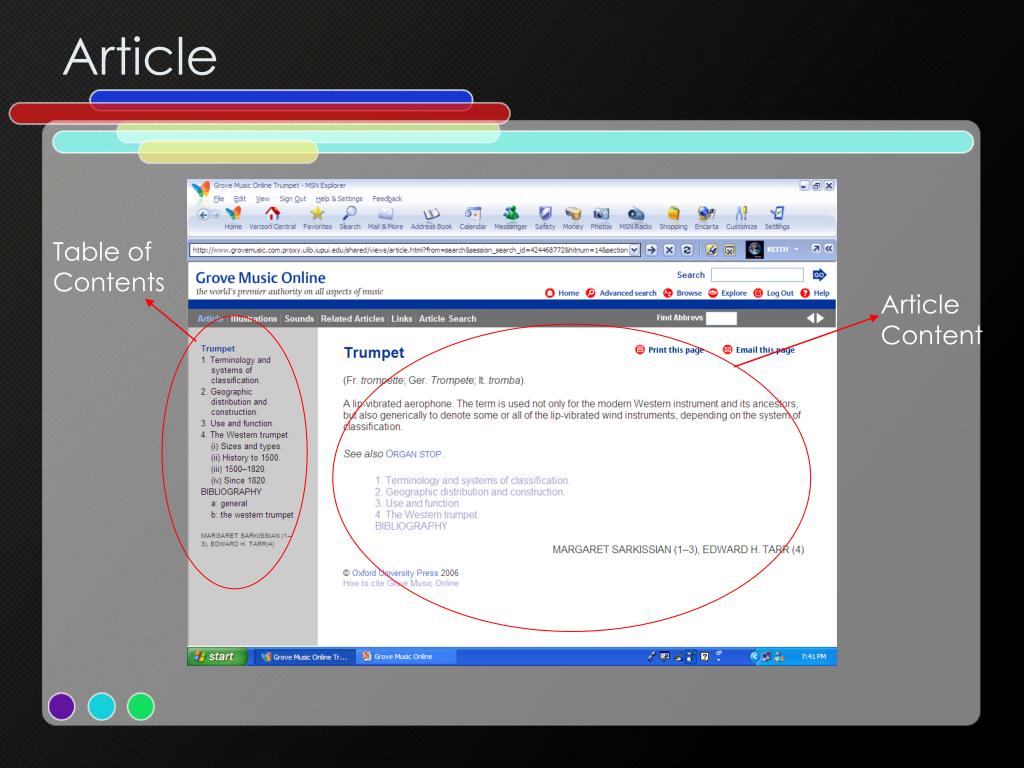Click the Windows start button
1024x768 pixels.
(217, 656)
